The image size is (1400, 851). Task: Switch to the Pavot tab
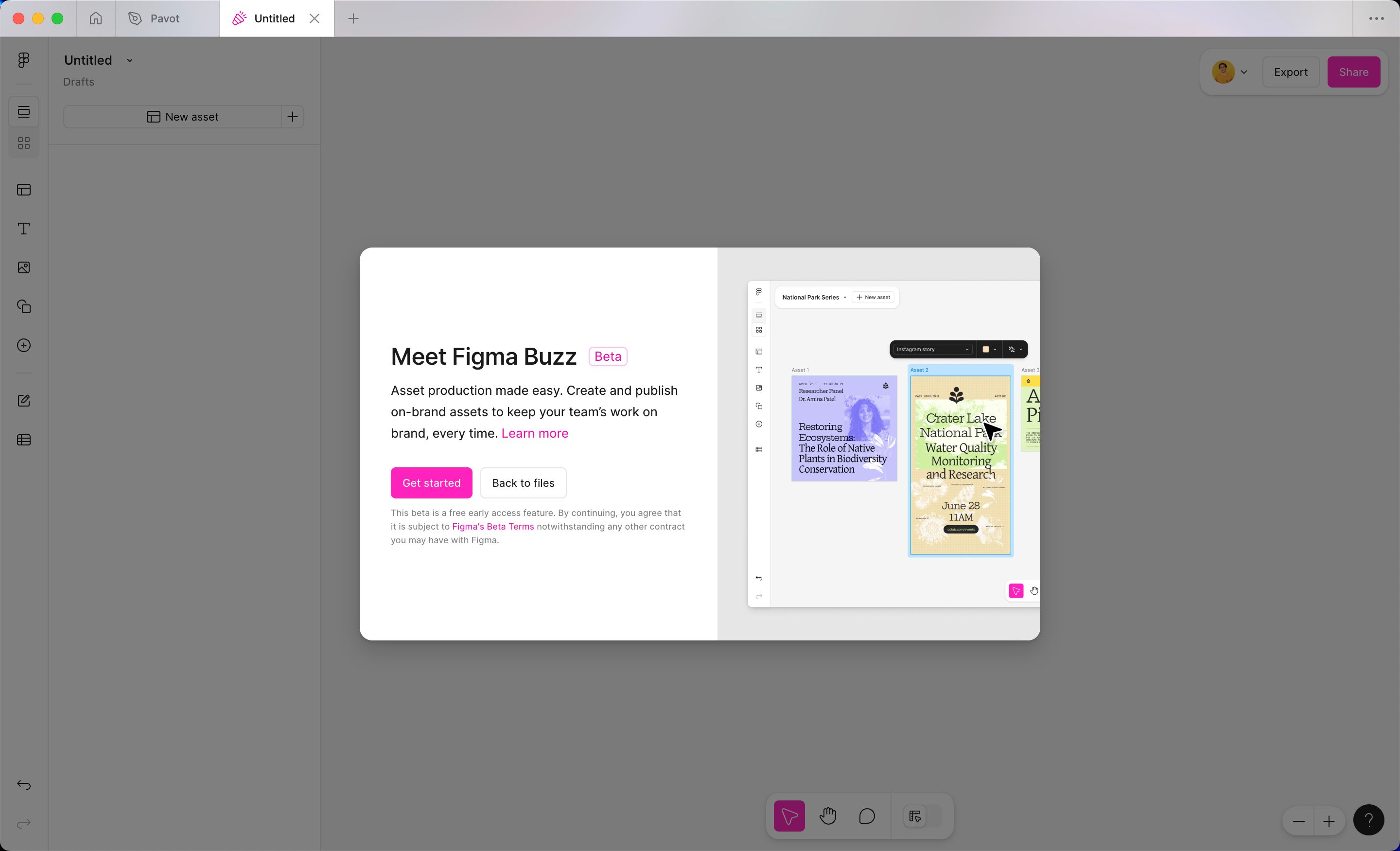[x=165, y=19]
